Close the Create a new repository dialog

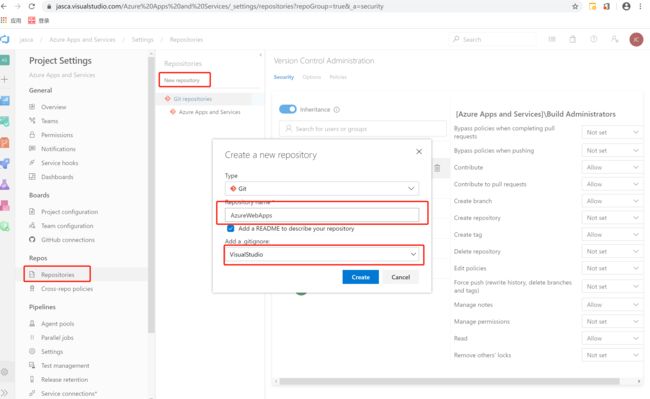tap(419, 152)
